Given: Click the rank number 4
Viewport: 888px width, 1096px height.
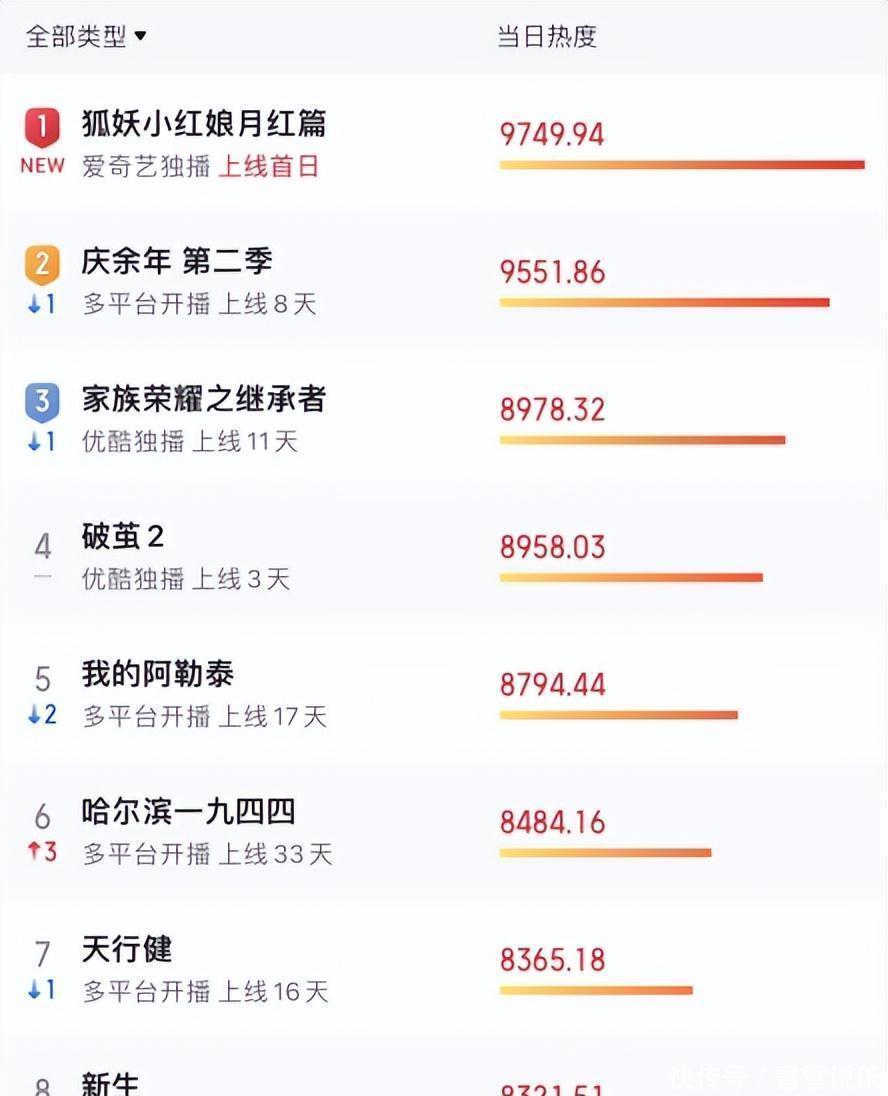Looking at the screenshot, I should coord(43,546).
